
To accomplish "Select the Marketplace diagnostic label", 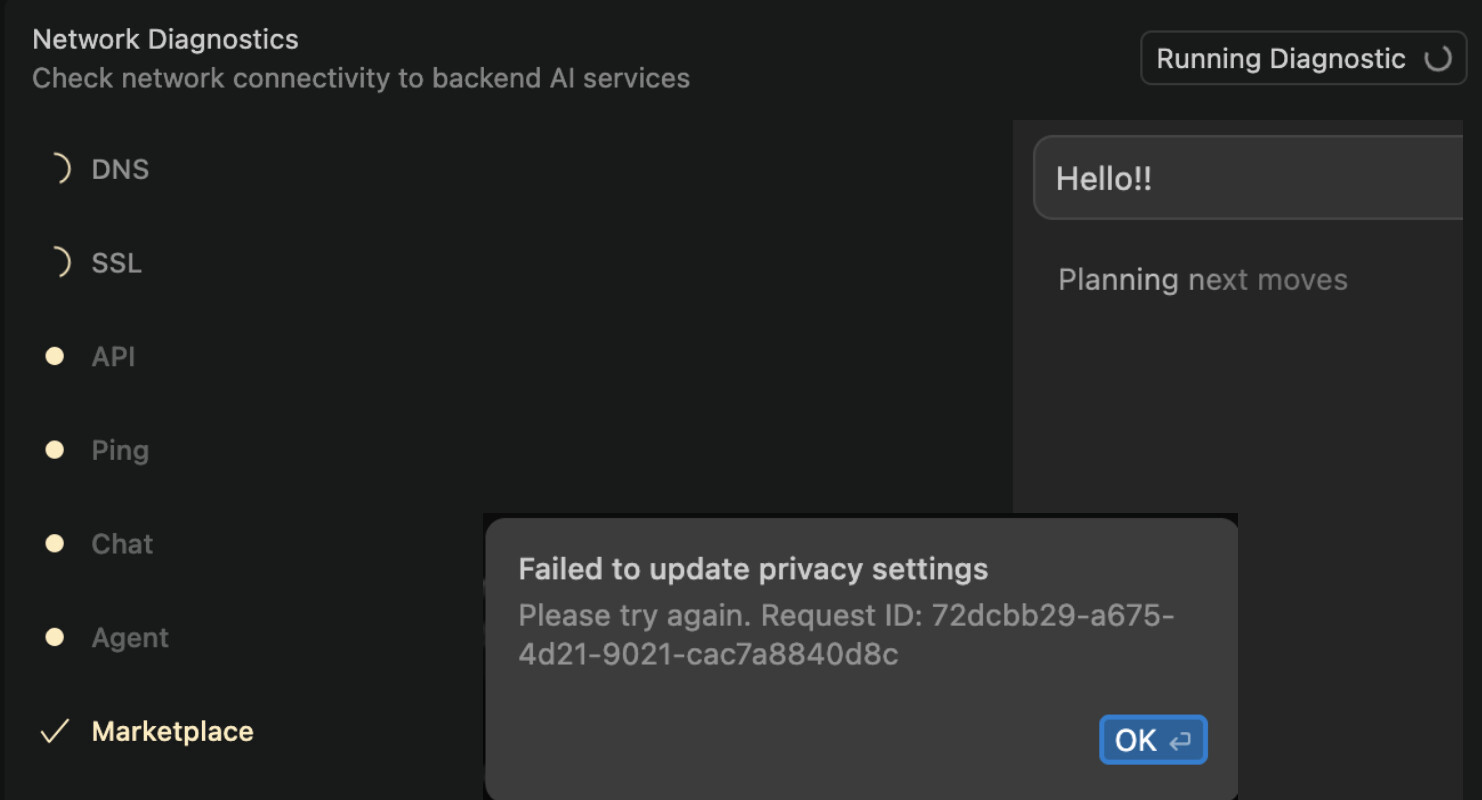I will click(172, 732).
